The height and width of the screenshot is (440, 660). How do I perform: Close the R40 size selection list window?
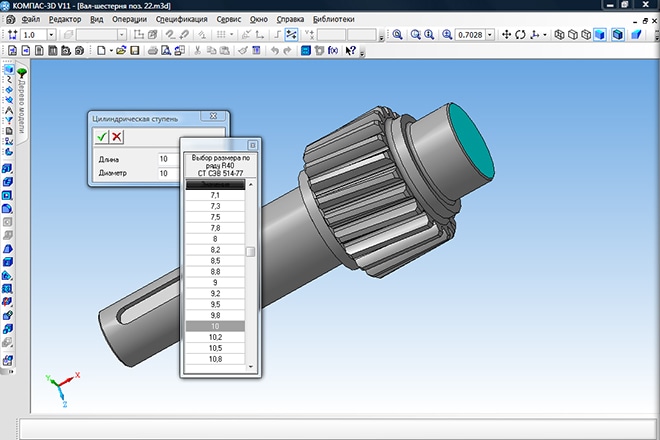click(x=253, y=145)
